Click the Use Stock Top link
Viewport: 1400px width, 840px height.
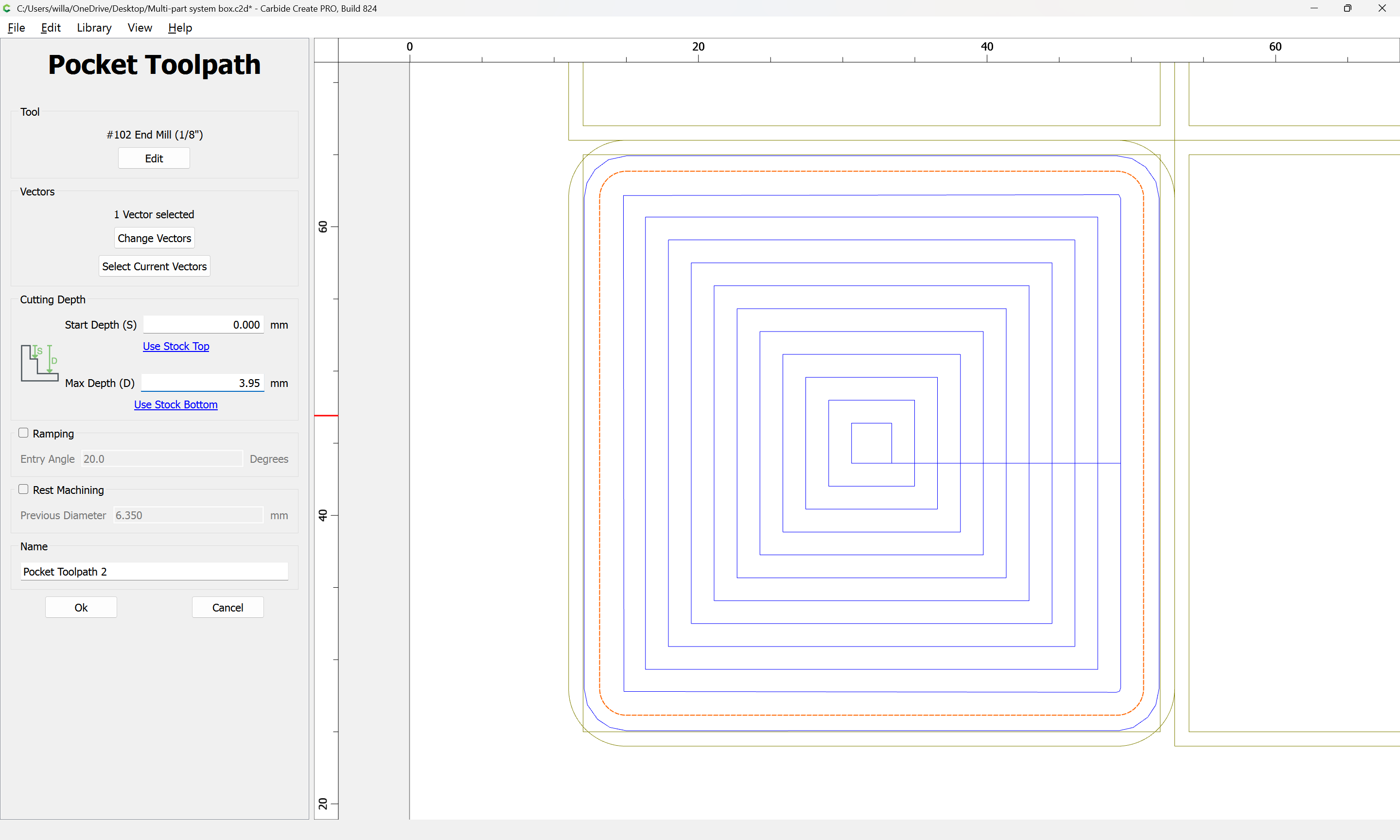click(176, 347)
